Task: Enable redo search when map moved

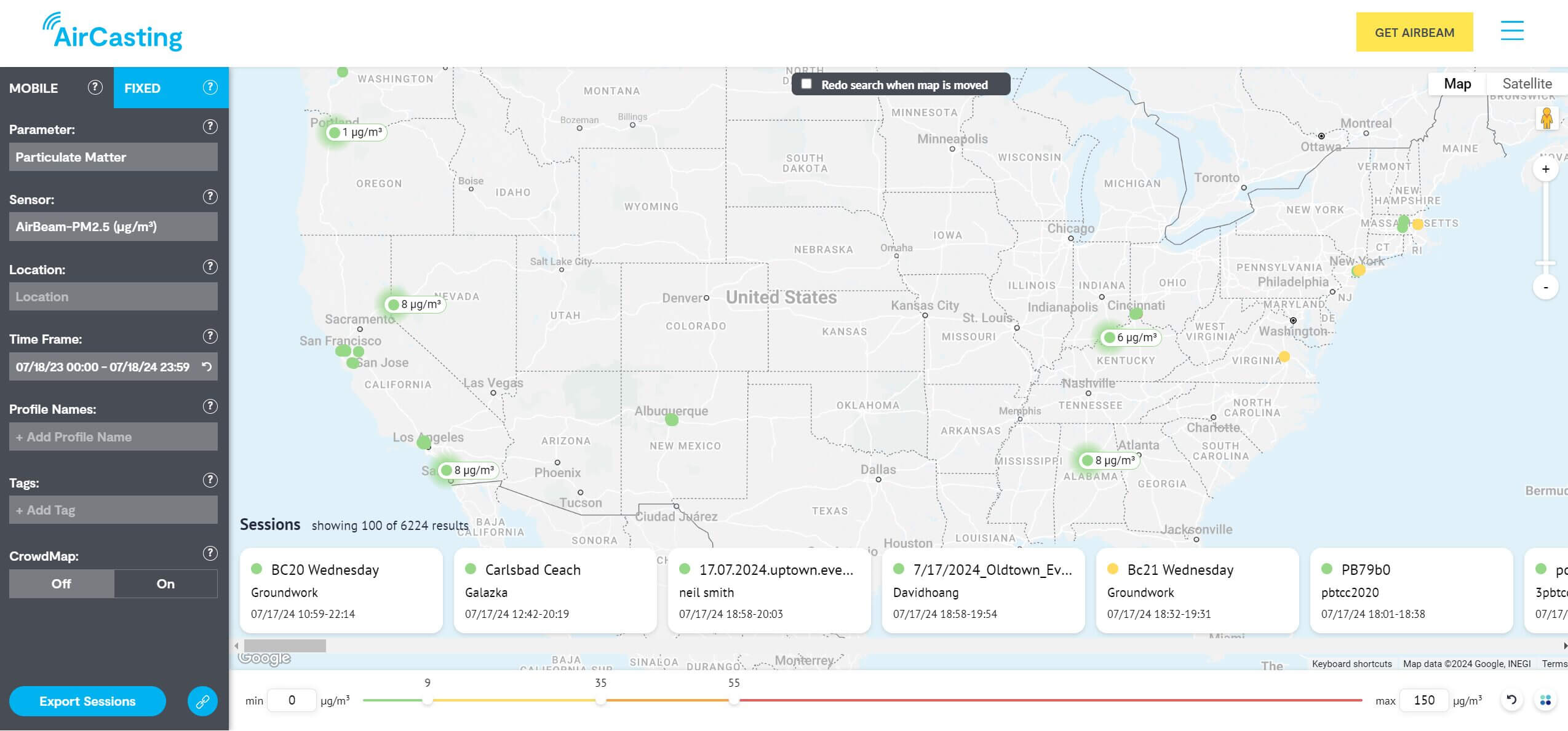Action: [x=806, y=84]
